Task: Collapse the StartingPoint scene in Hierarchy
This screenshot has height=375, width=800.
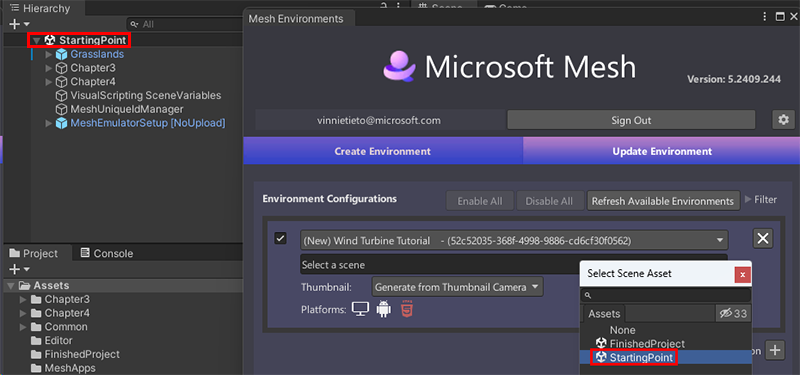Action: click(x=36, y=40)
